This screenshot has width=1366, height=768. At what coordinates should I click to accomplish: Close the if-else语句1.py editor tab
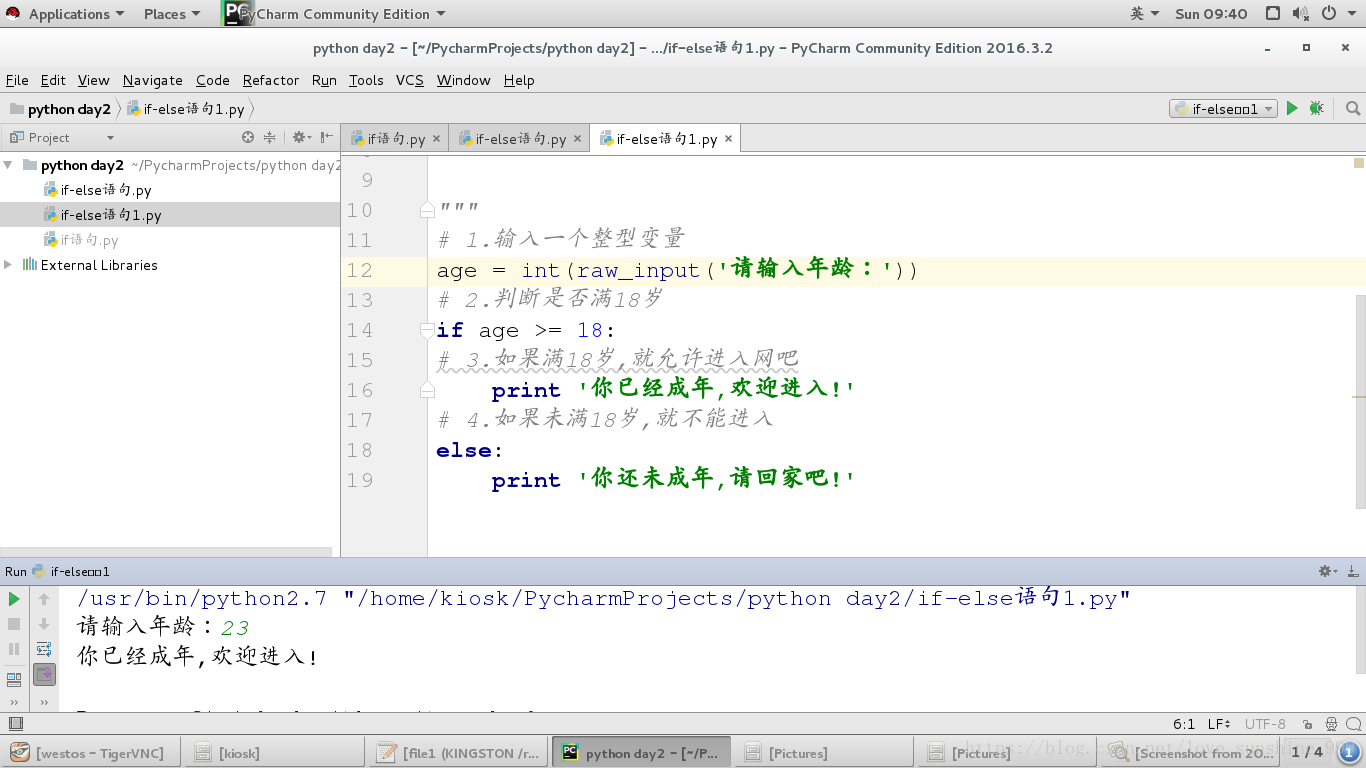pos(728,139)
